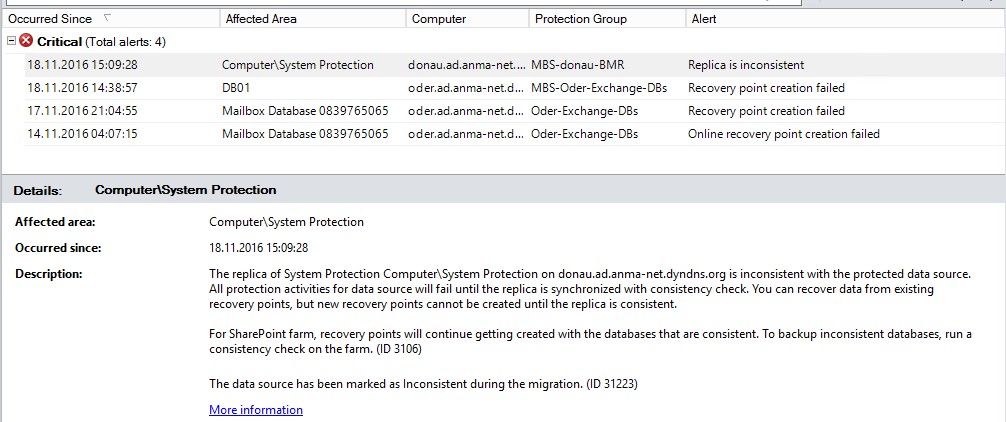1006x422 pixels.
Task: Open the More information link
Action: coord(256,410)
